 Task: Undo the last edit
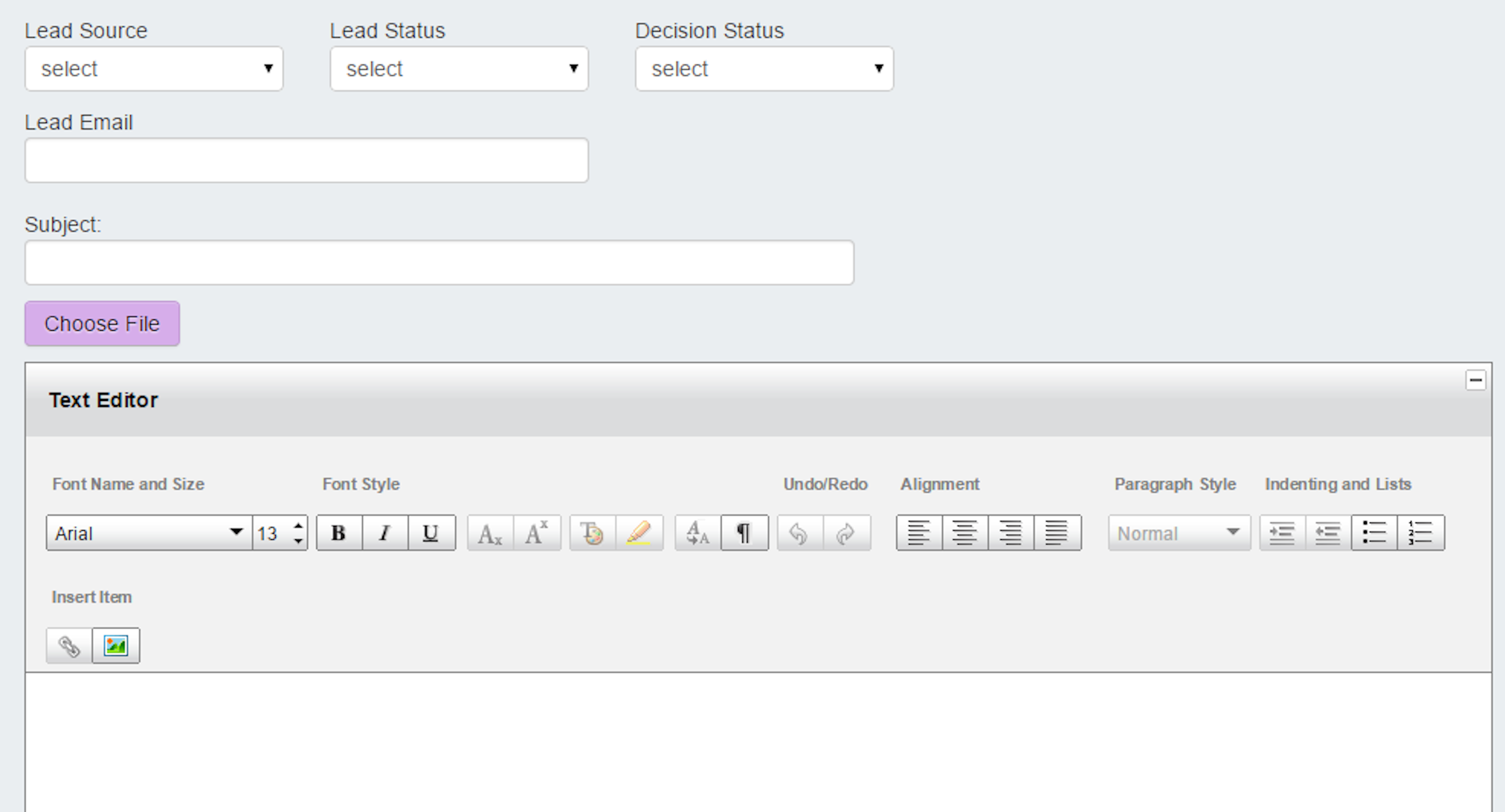click(x=800, y=532)
